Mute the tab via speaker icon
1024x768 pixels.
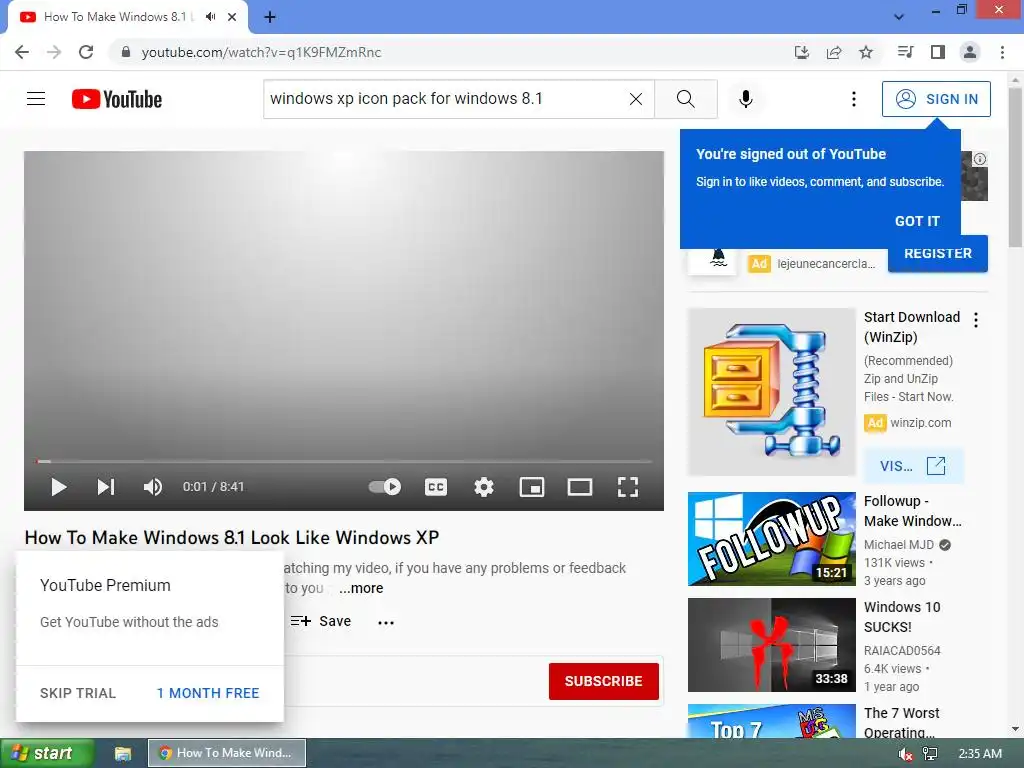tap(210, 17)
